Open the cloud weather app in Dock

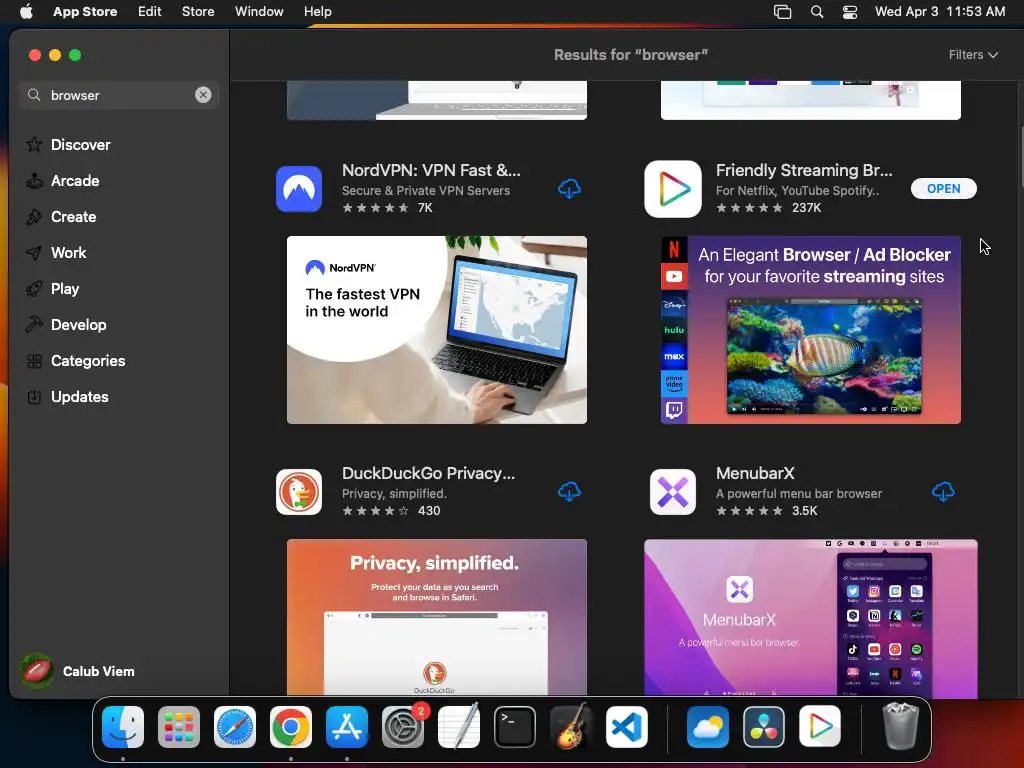[x=708, y=727]
